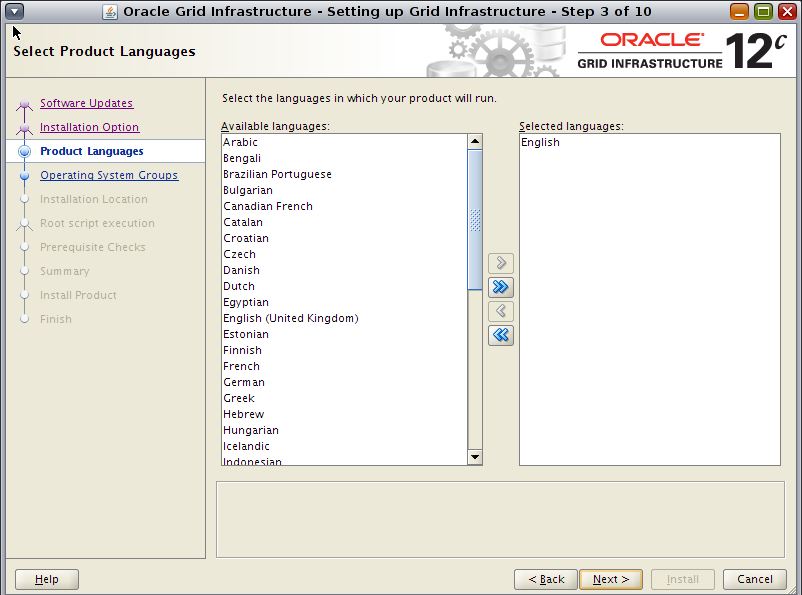The width and height of the screenshot is (802, 595).
Task: Select Greek language
Action: point(344,398)
